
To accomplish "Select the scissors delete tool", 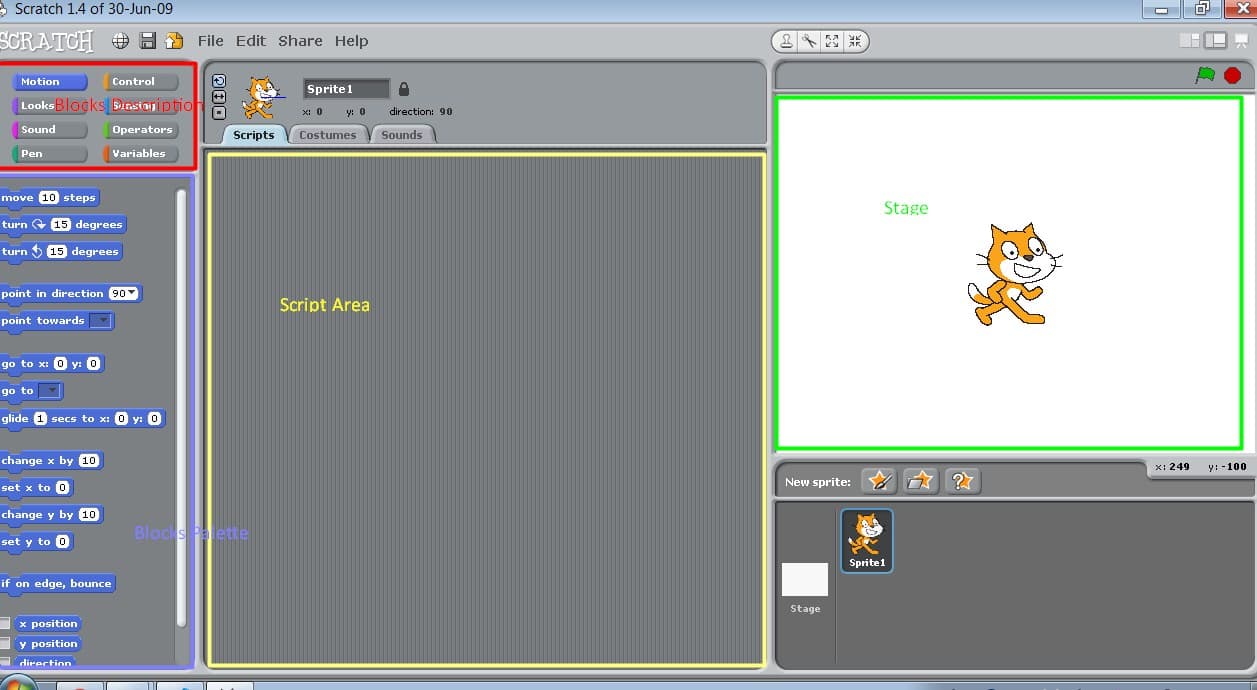I will 809,41.
